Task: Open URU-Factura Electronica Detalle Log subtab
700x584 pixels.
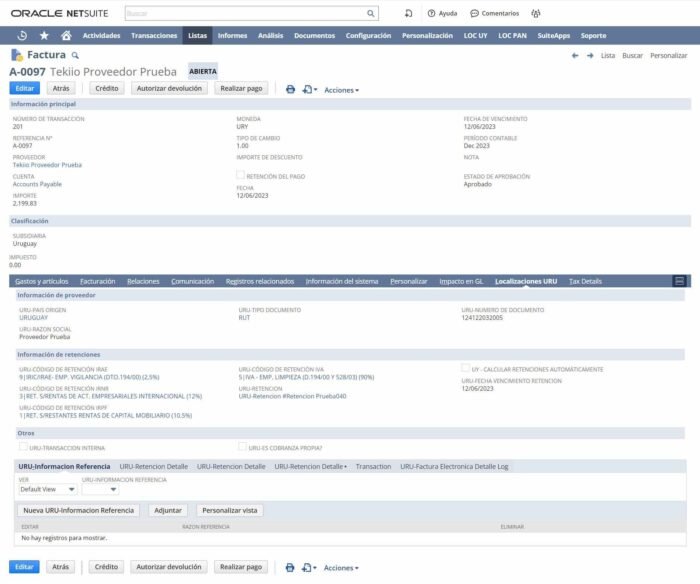Action: pos(454,467)
